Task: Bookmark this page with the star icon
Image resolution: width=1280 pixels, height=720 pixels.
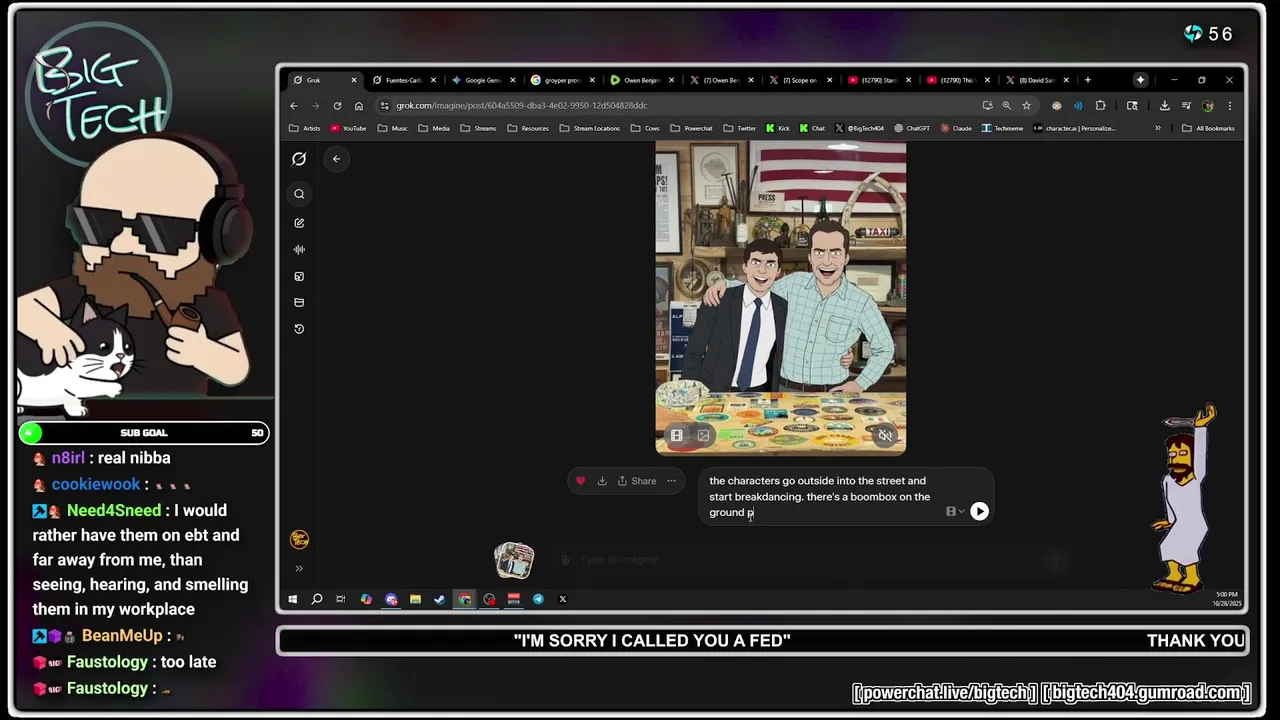Action: click(x=1026, y=105)
